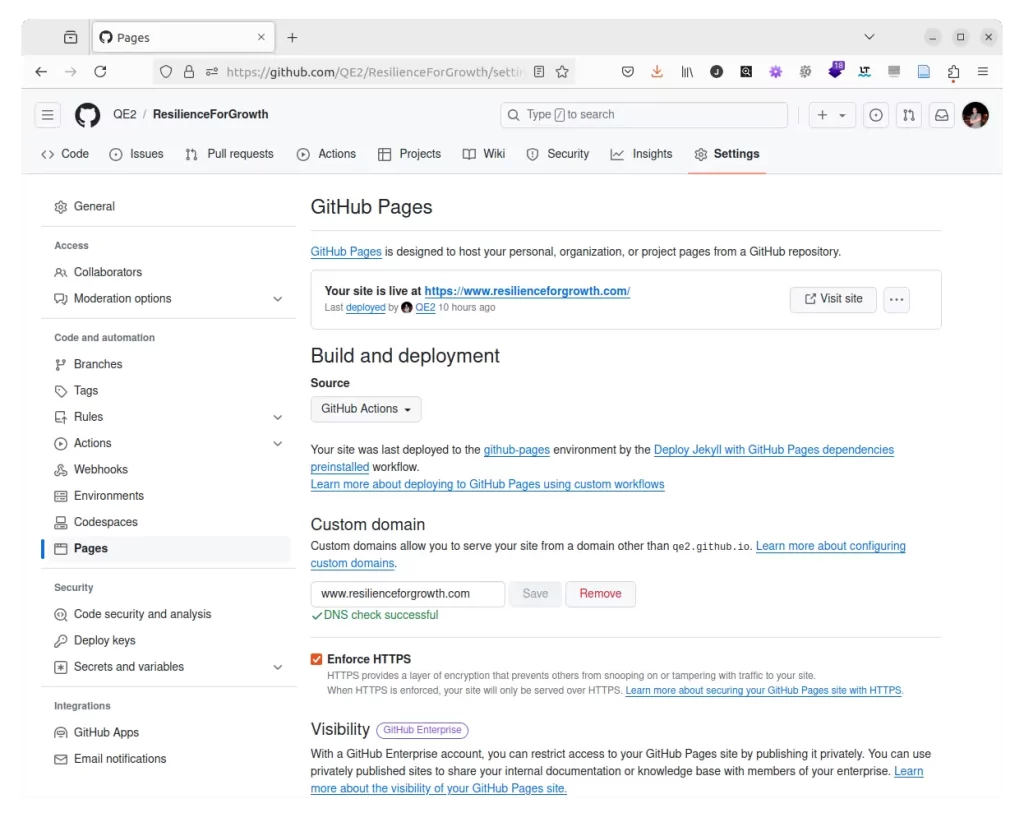
Task: Click the custom domain input field
Action: (406, 593)
